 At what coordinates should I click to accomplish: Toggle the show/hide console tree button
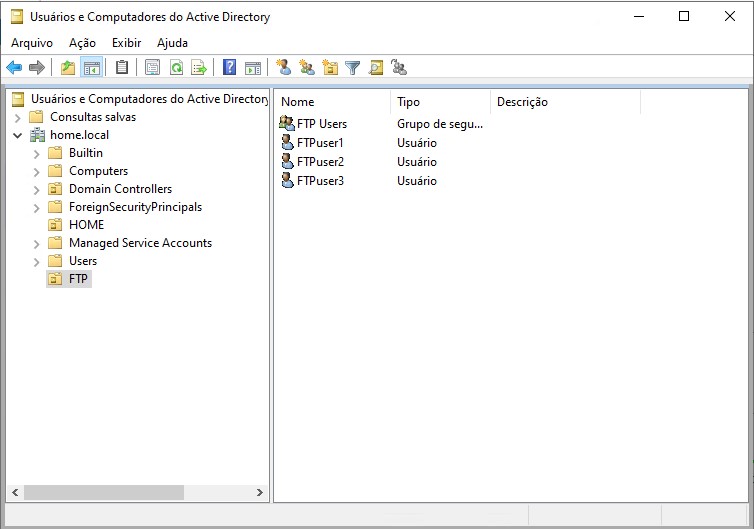[x=92, y=68]
